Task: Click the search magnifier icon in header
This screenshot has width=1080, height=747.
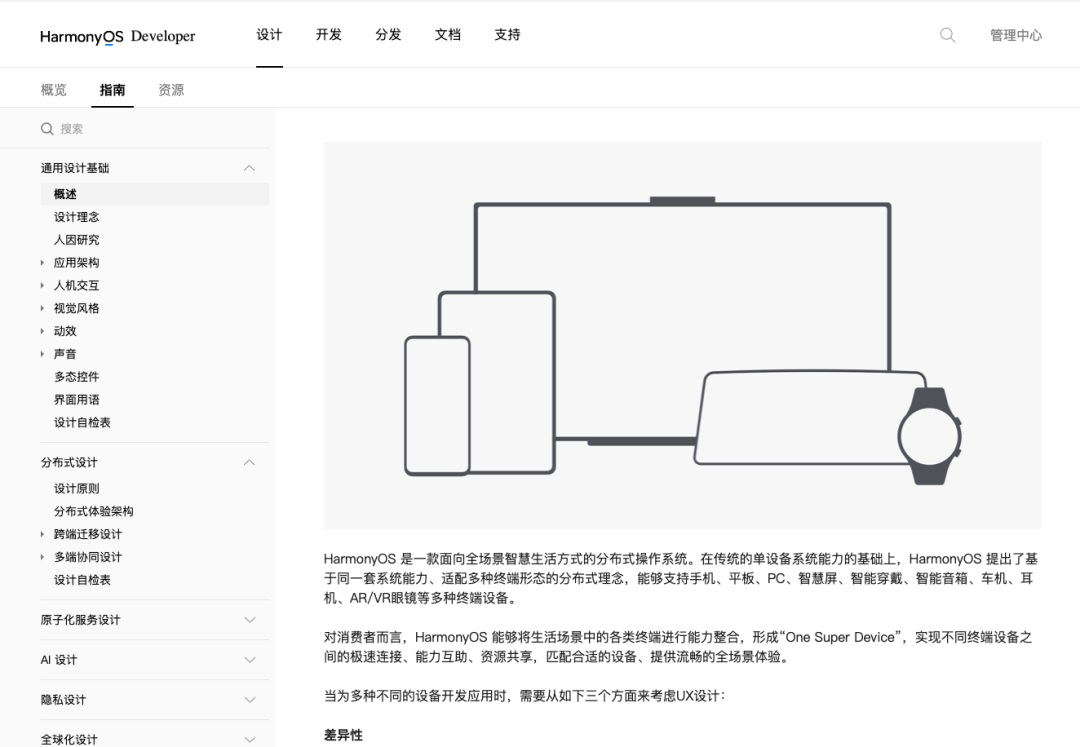Action: point(947,35)
